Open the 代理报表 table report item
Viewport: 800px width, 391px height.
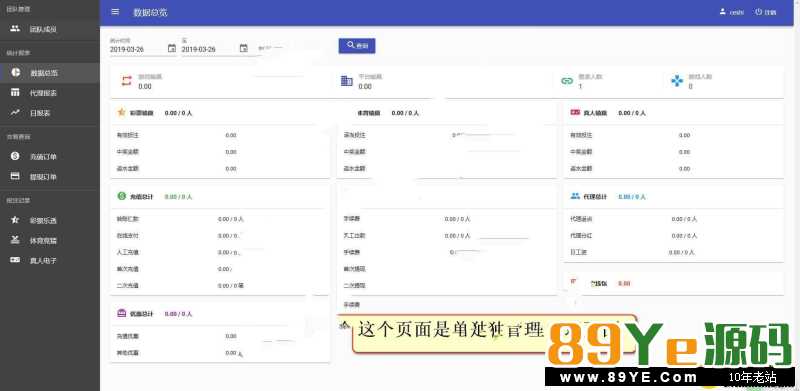pyautogui.click(x=49, y=93)
